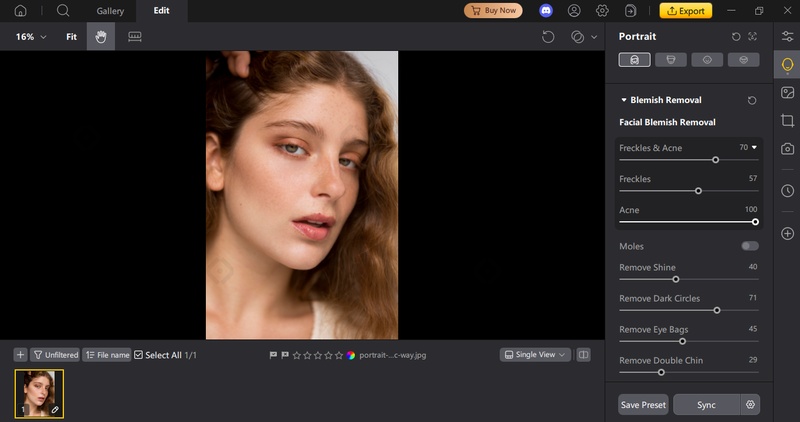Open the adjustments sliders panel icon
This screenshot has height=422, width=800.
788,36
